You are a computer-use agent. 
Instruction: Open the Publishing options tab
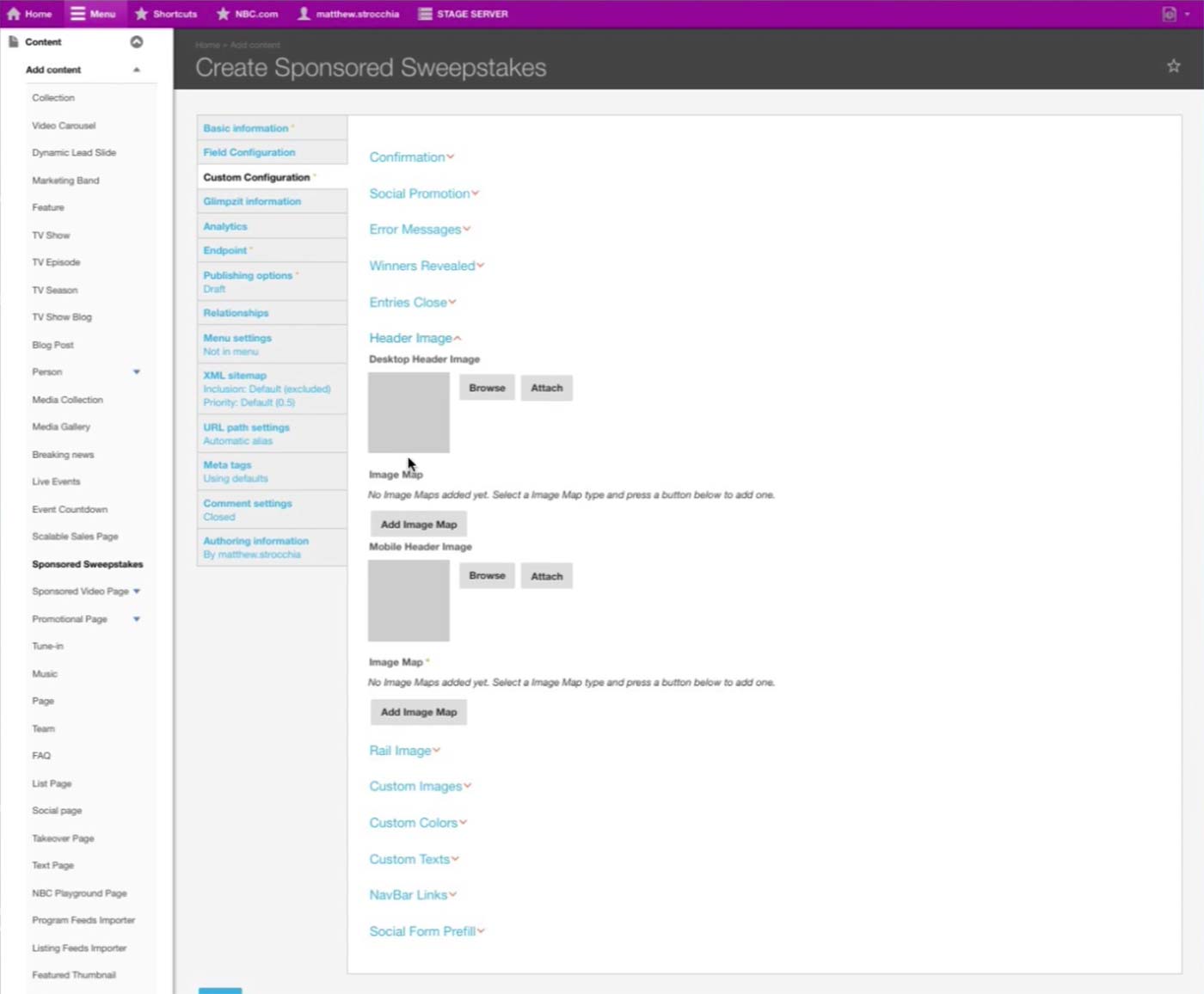(248, 276)
